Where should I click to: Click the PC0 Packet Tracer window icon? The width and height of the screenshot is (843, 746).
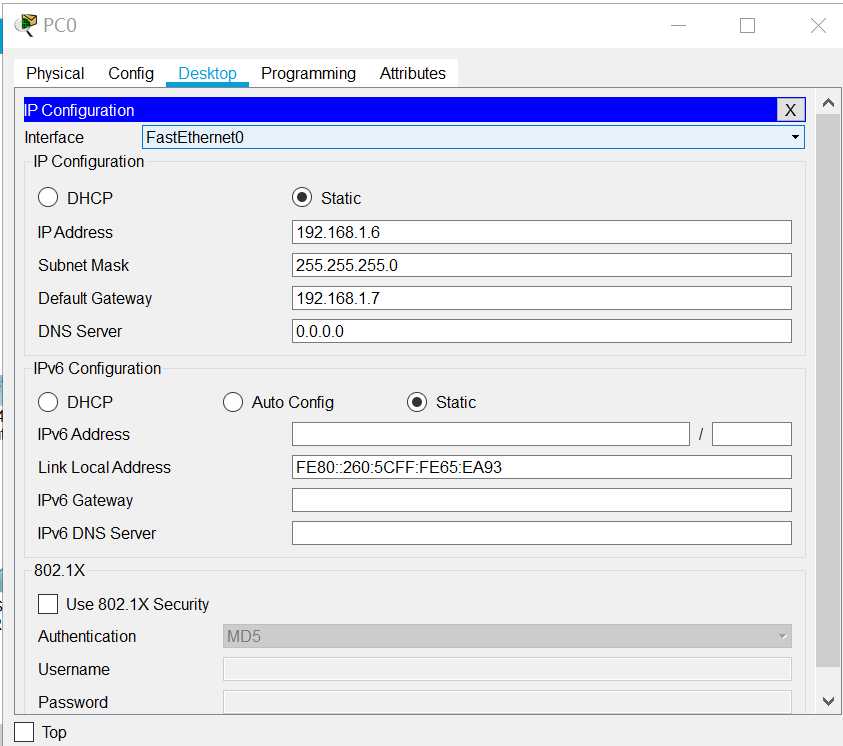[26, 25]
